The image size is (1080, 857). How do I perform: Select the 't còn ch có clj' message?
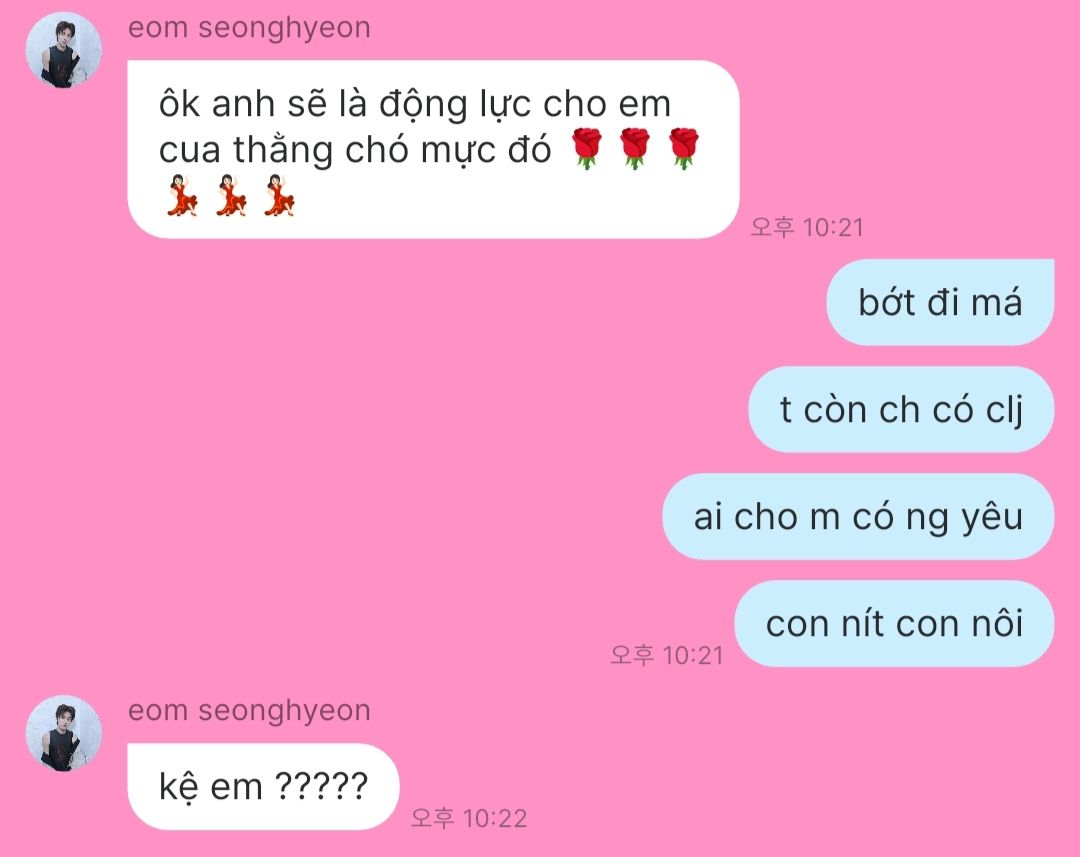(901, 409)
